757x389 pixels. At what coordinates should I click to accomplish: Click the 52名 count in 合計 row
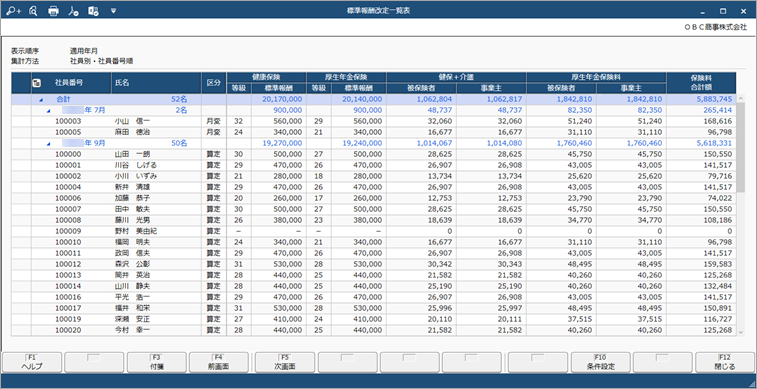tap(179, 99)
